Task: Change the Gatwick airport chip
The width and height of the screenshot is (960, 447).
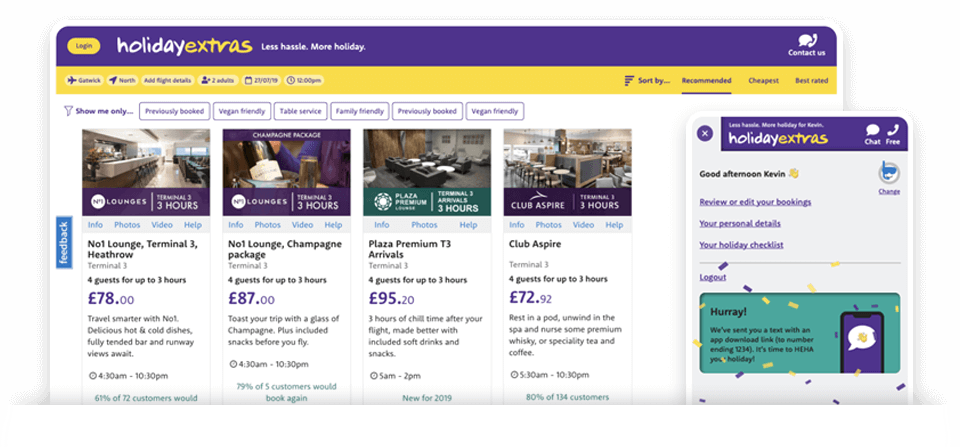Action: click(x=84, y=80)
